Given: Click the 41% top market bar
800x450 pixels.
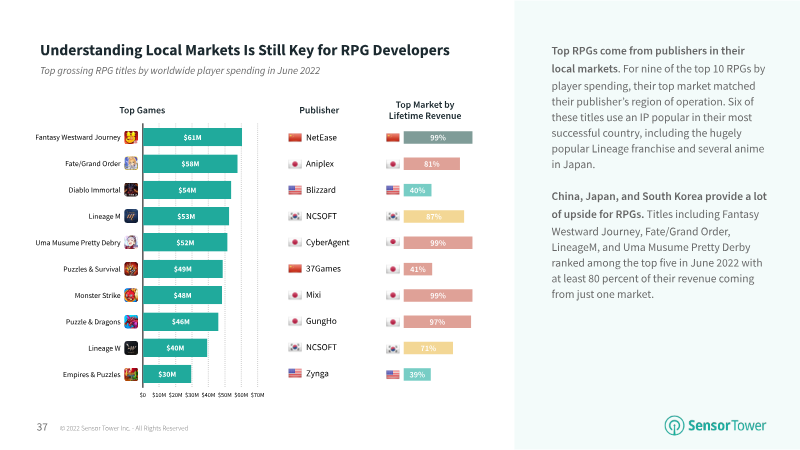Looking at the screenshot, I should pyautogui.click(x=418, y=269).
